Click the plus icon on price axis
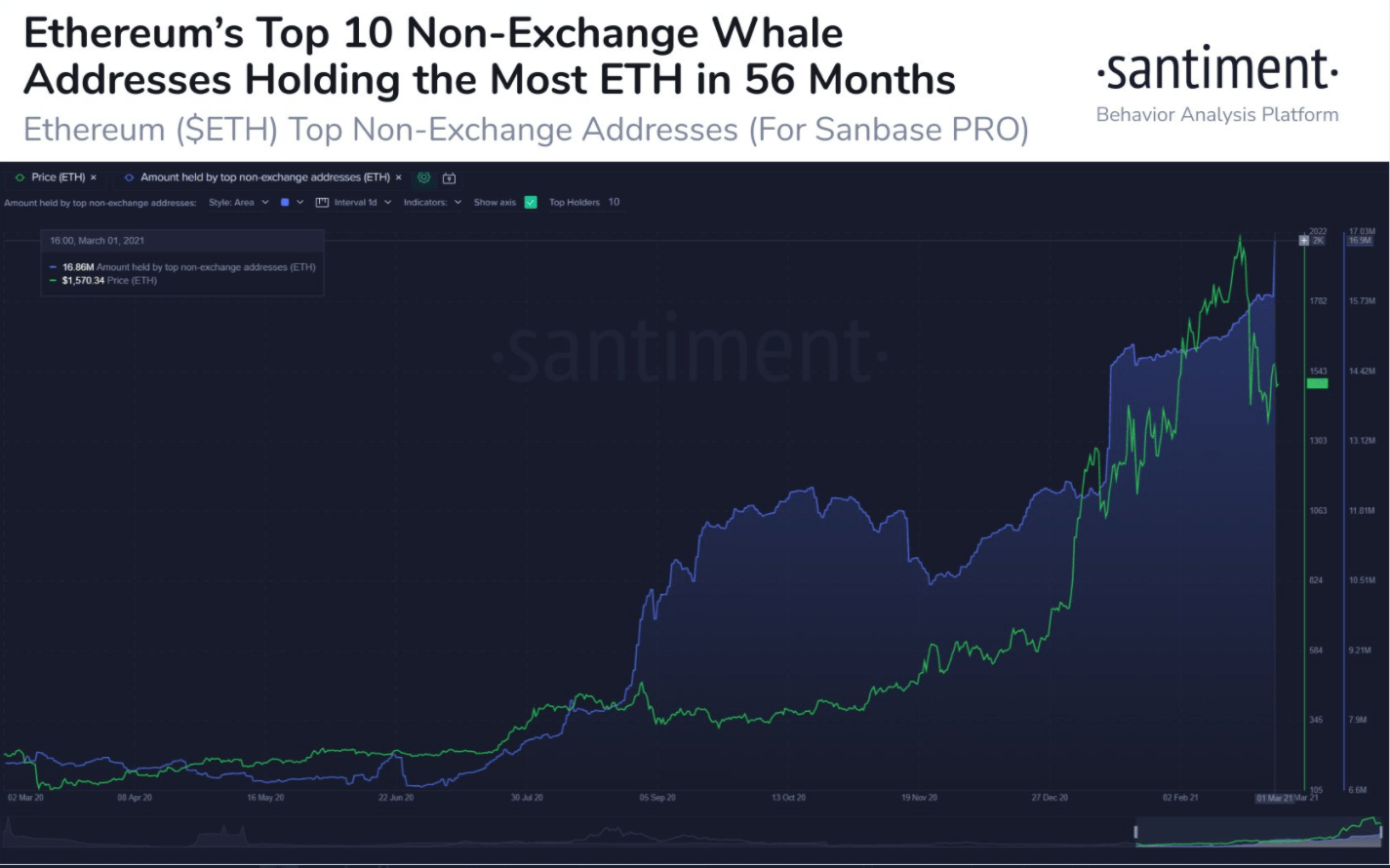The image size is (1390, 868). 1304,240
